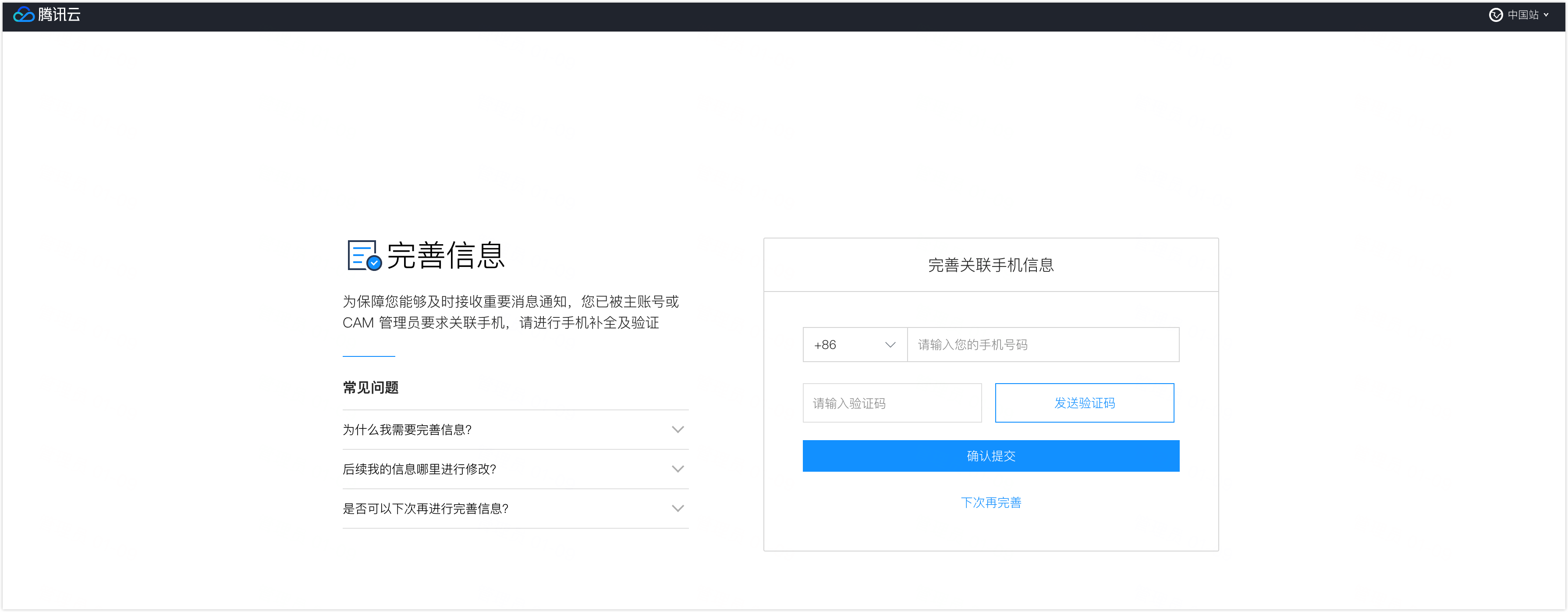Submit with the 确认提交 button

[990, 455]
